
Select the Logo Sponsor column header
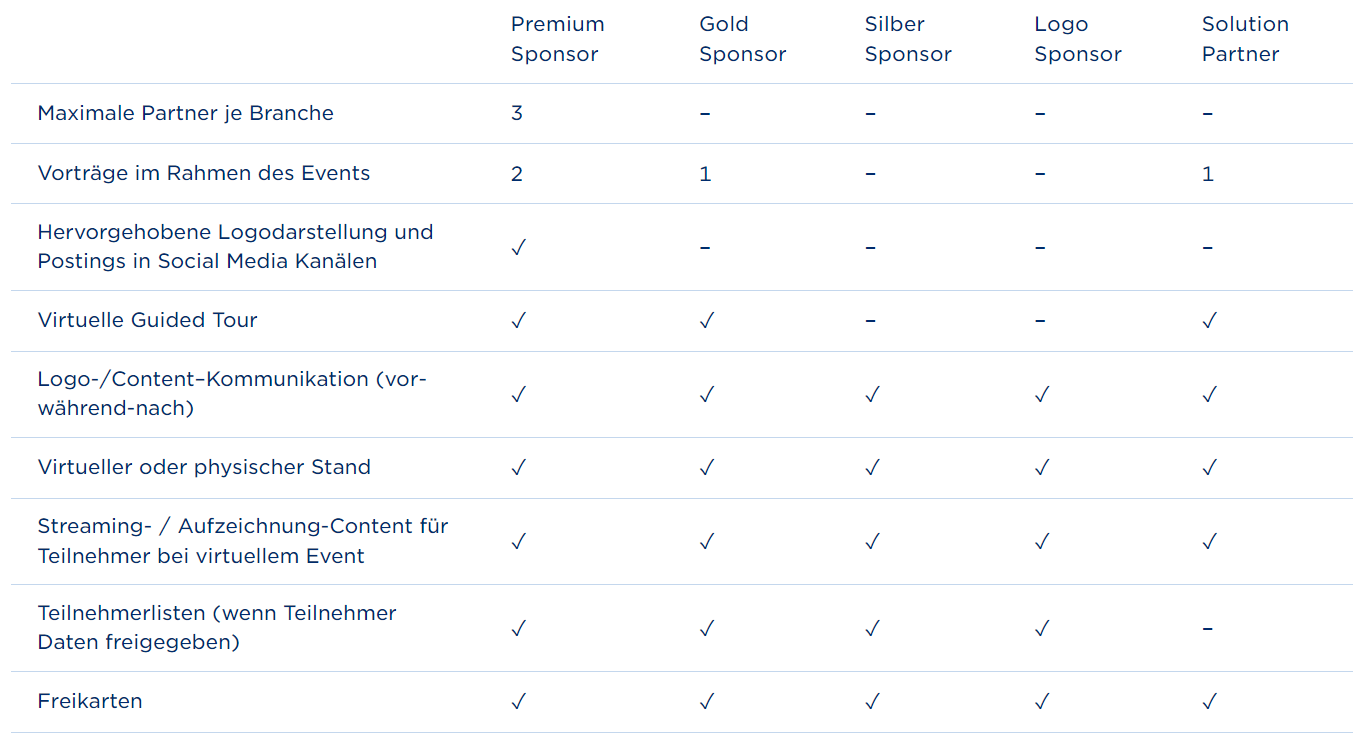click(1078, 39)
